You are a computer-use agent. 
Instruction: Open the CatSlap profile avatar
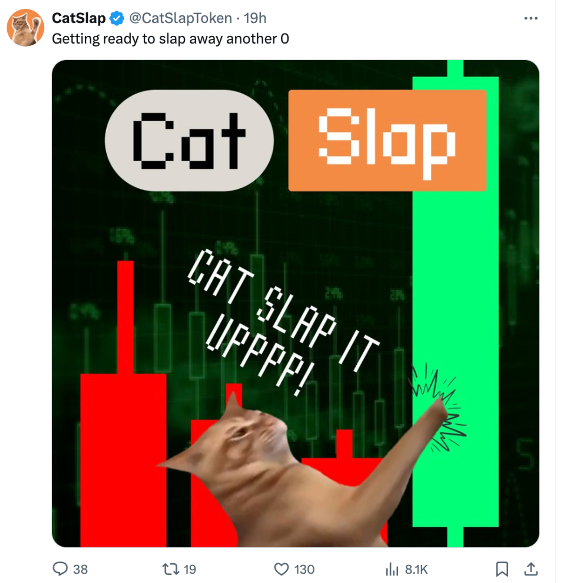(26, 28)
